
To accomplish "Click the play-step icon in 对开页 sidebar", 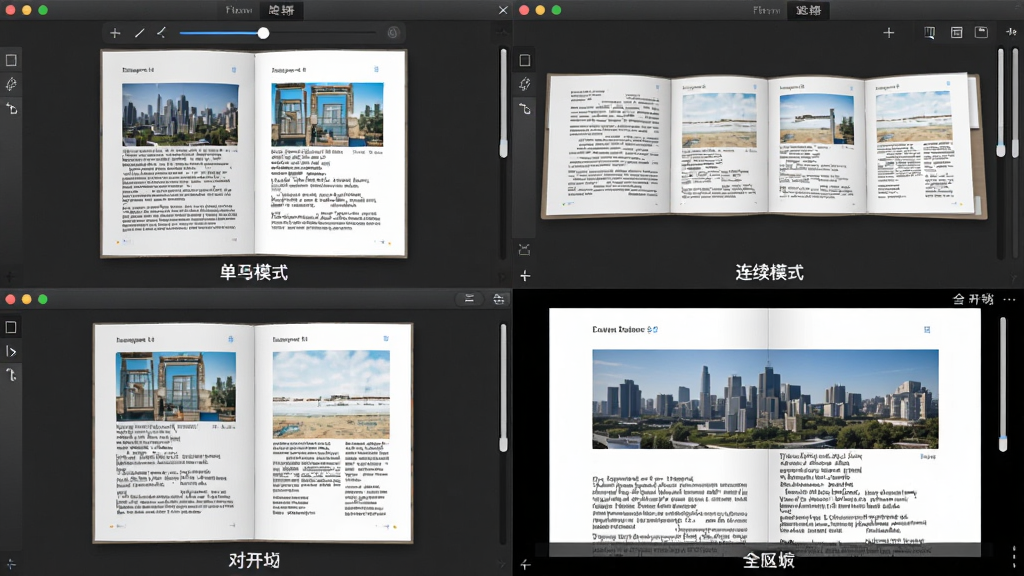I will pos(11,351).
